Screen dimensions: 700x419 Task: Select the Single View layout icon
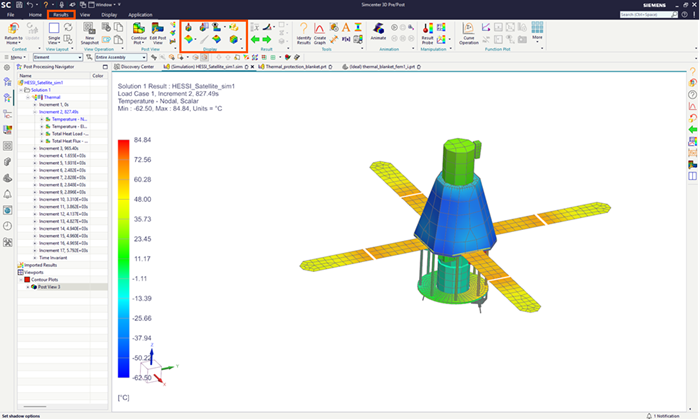coord(54,30)
